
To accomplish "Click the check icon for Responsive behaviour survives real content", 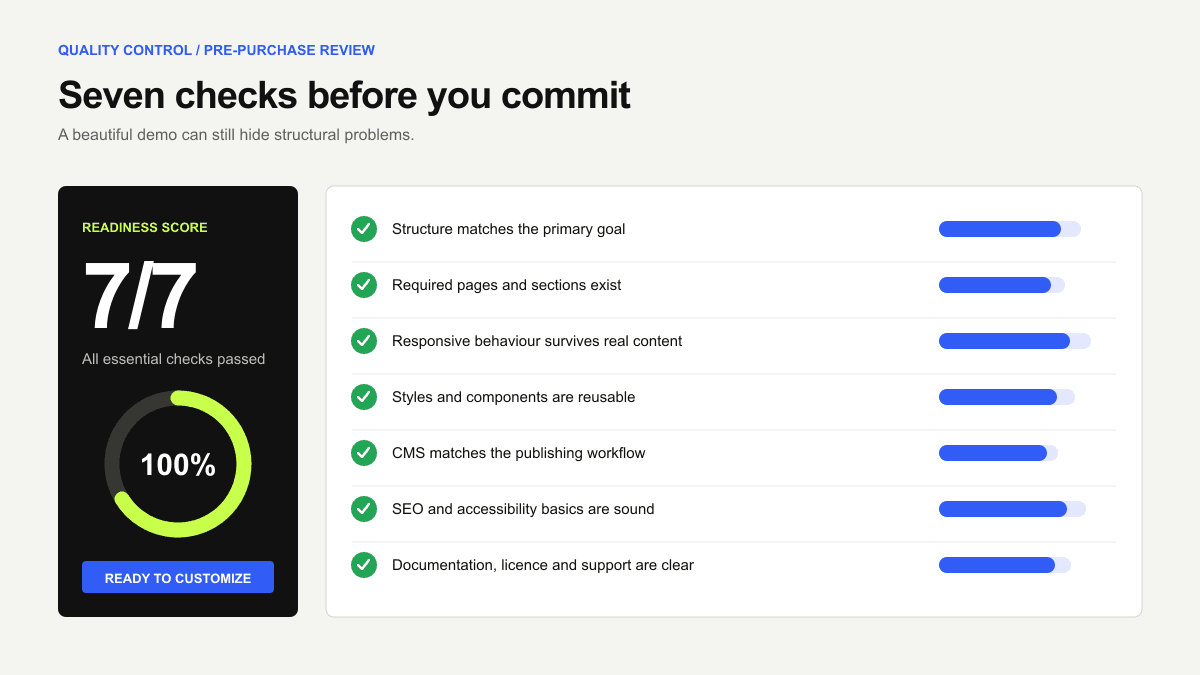I will click(364, 341).
